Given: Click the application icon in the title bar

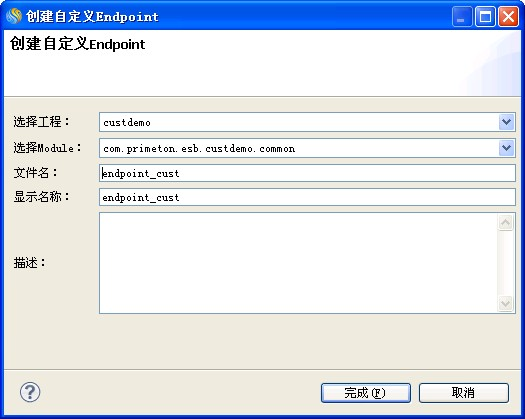Looking at the screenshot, I should pos(14,16).
